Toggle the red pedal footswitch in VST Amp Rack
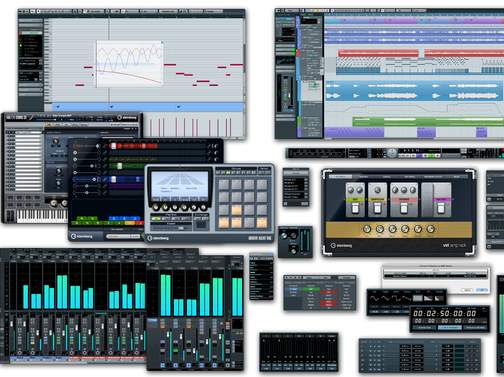This screenshot has width=504, height=377. (403, 209)
